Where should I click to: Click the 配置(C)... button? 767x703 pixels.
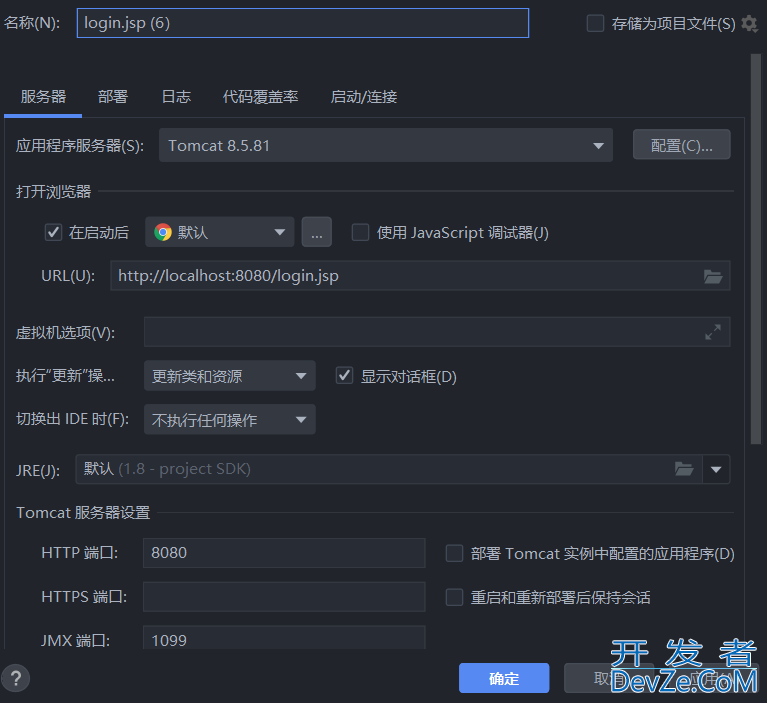coord(681,145)
